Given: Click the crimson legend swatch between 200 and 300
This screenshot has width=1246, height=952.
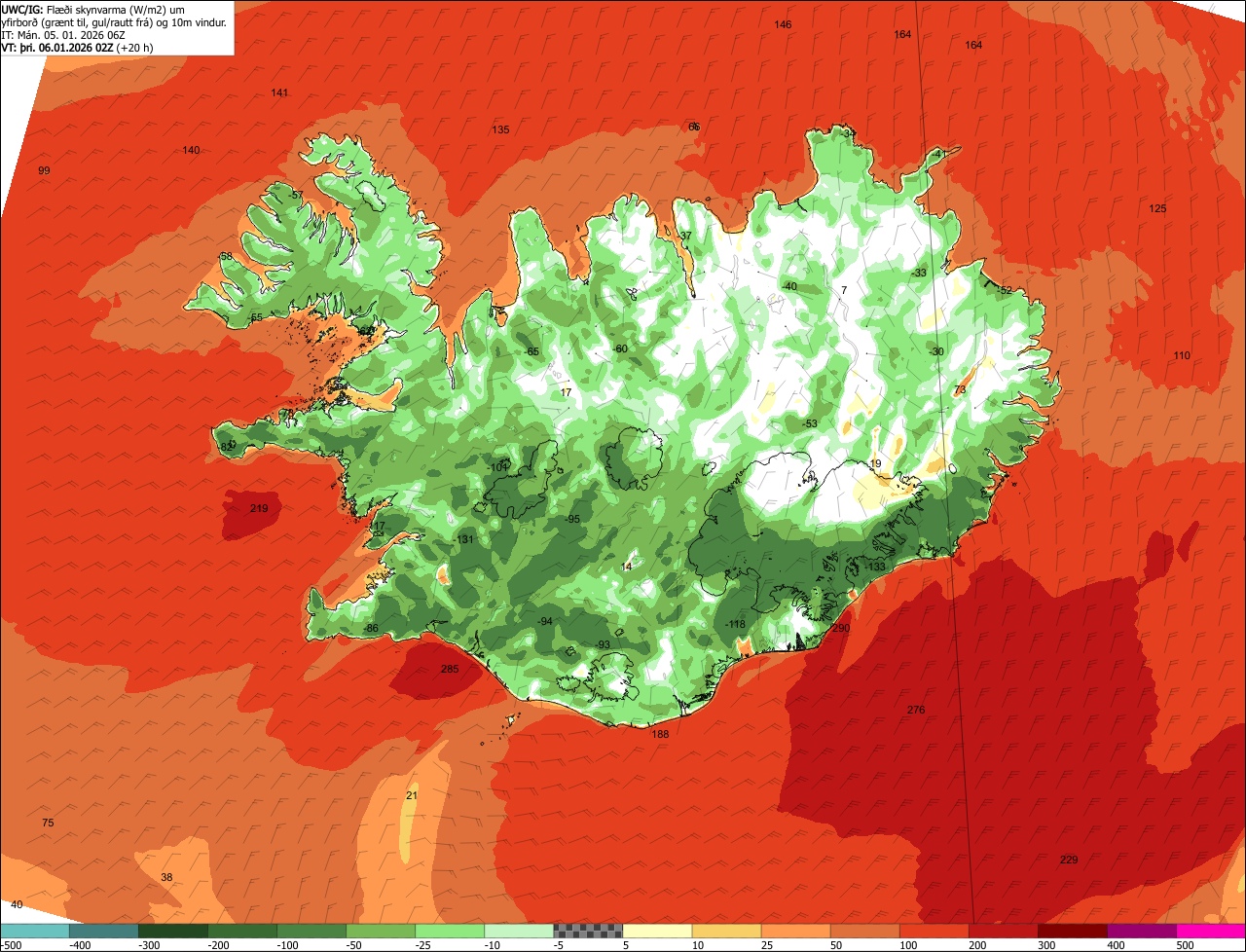Looking at the screenshot, I should pyautogui.click(x=1004, y=931).
